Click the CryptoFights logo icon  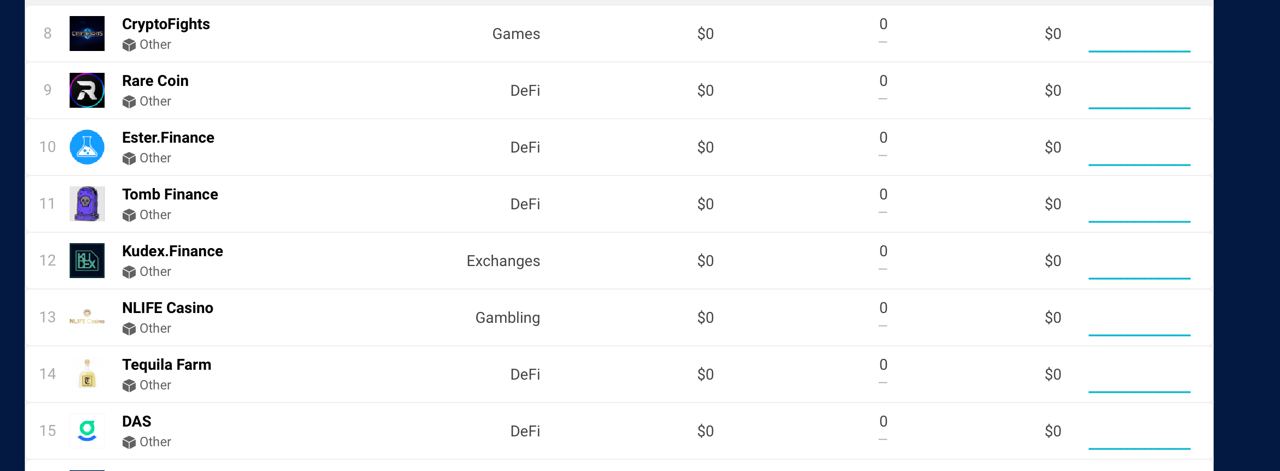point(87,34)
